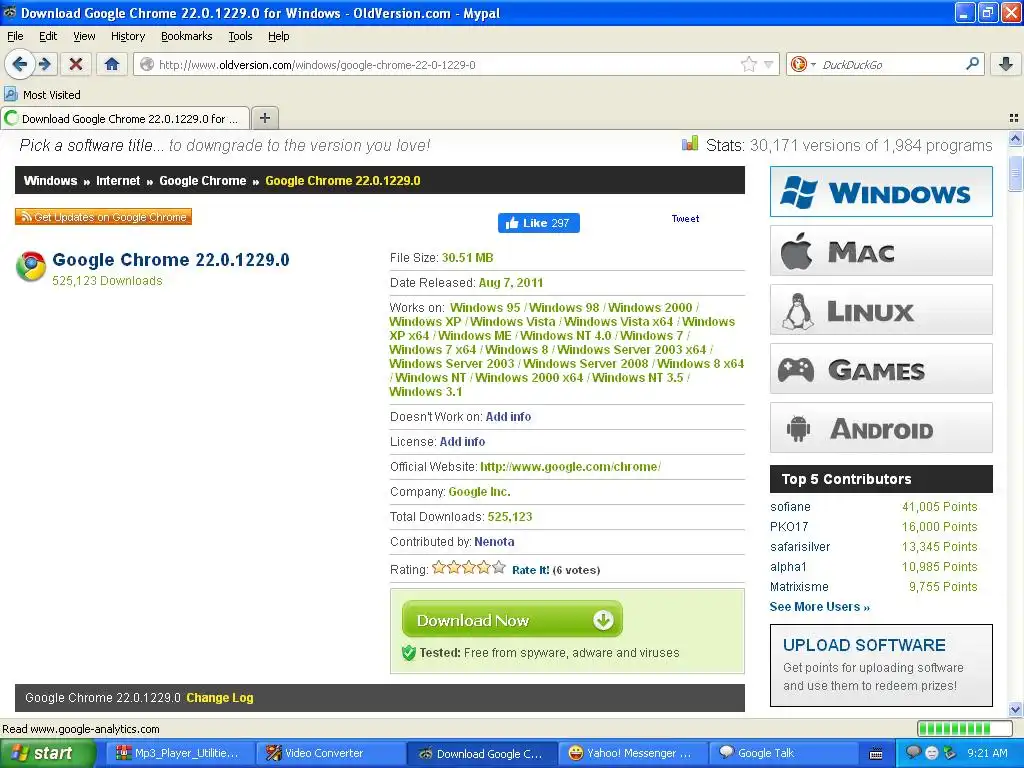Click the Rate It! link

click(530, 570)
